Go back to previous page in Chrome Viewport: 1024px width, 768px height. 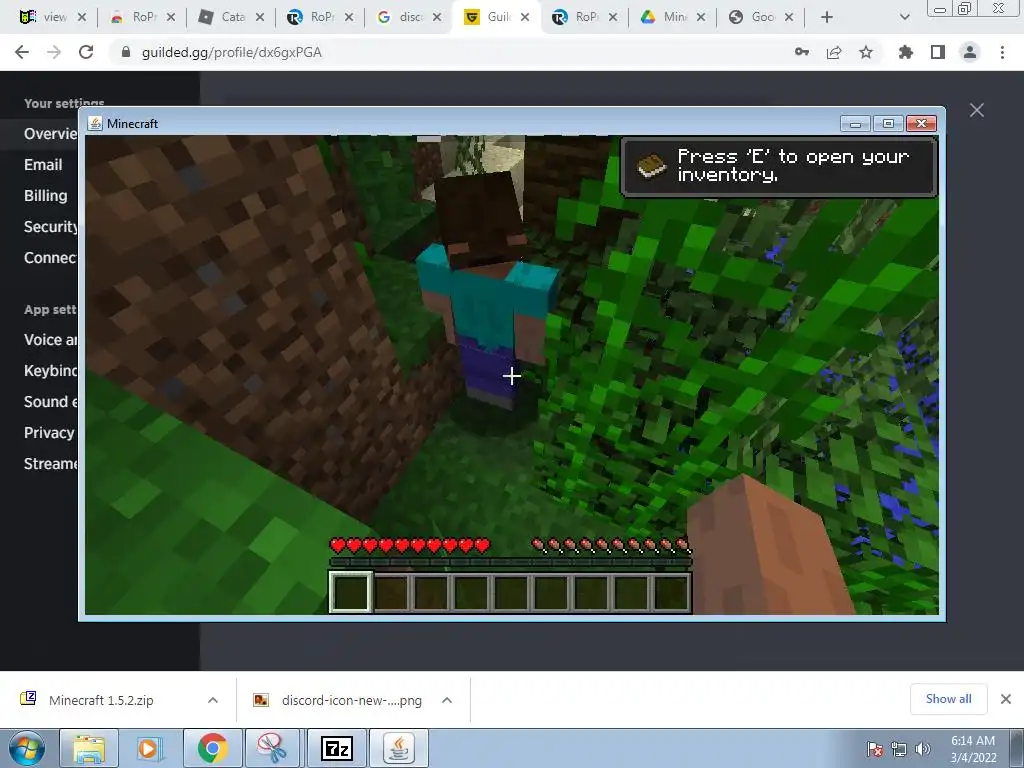(x=22, y=52)
